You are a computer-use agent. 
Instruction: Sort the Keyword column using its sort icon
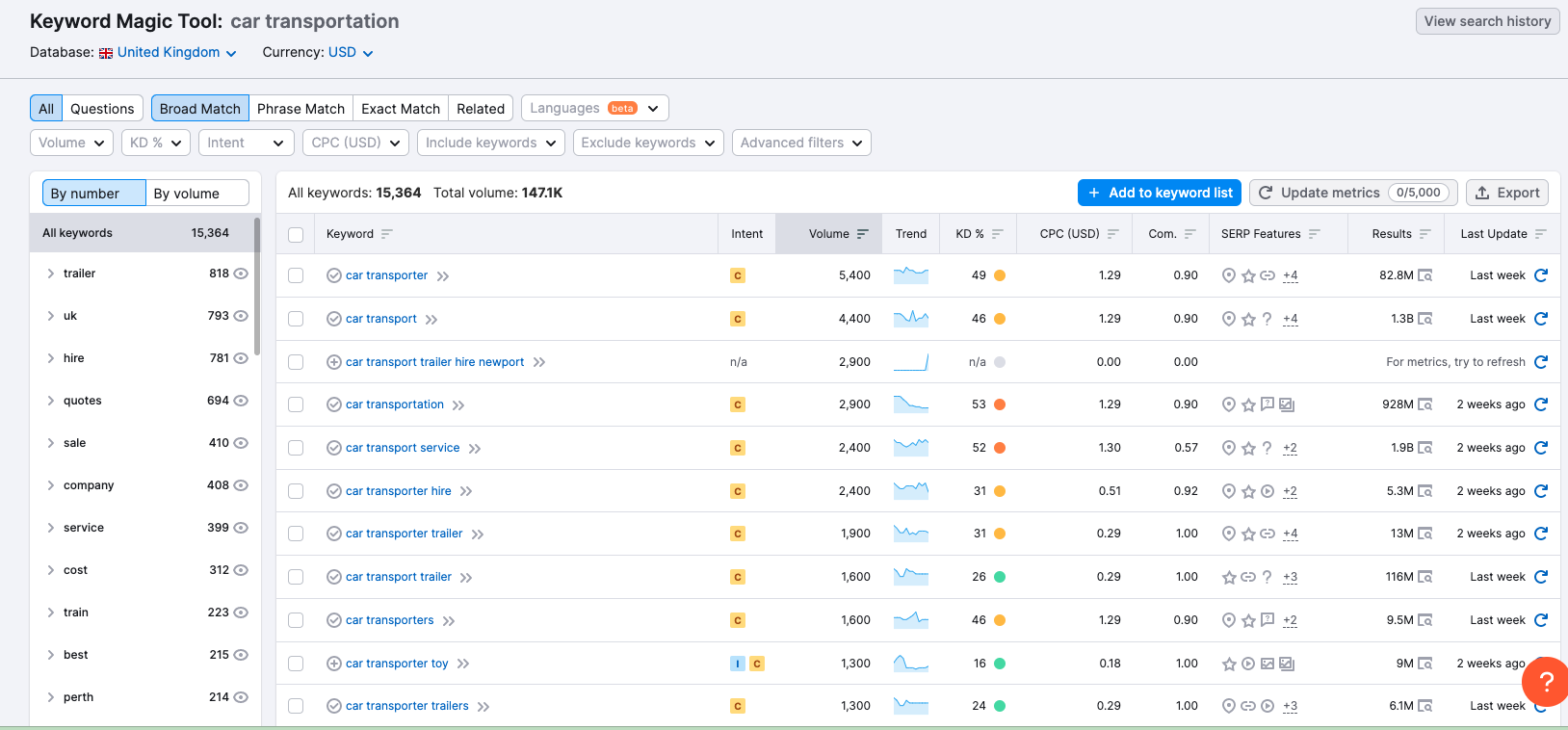[x=387, y=234]
